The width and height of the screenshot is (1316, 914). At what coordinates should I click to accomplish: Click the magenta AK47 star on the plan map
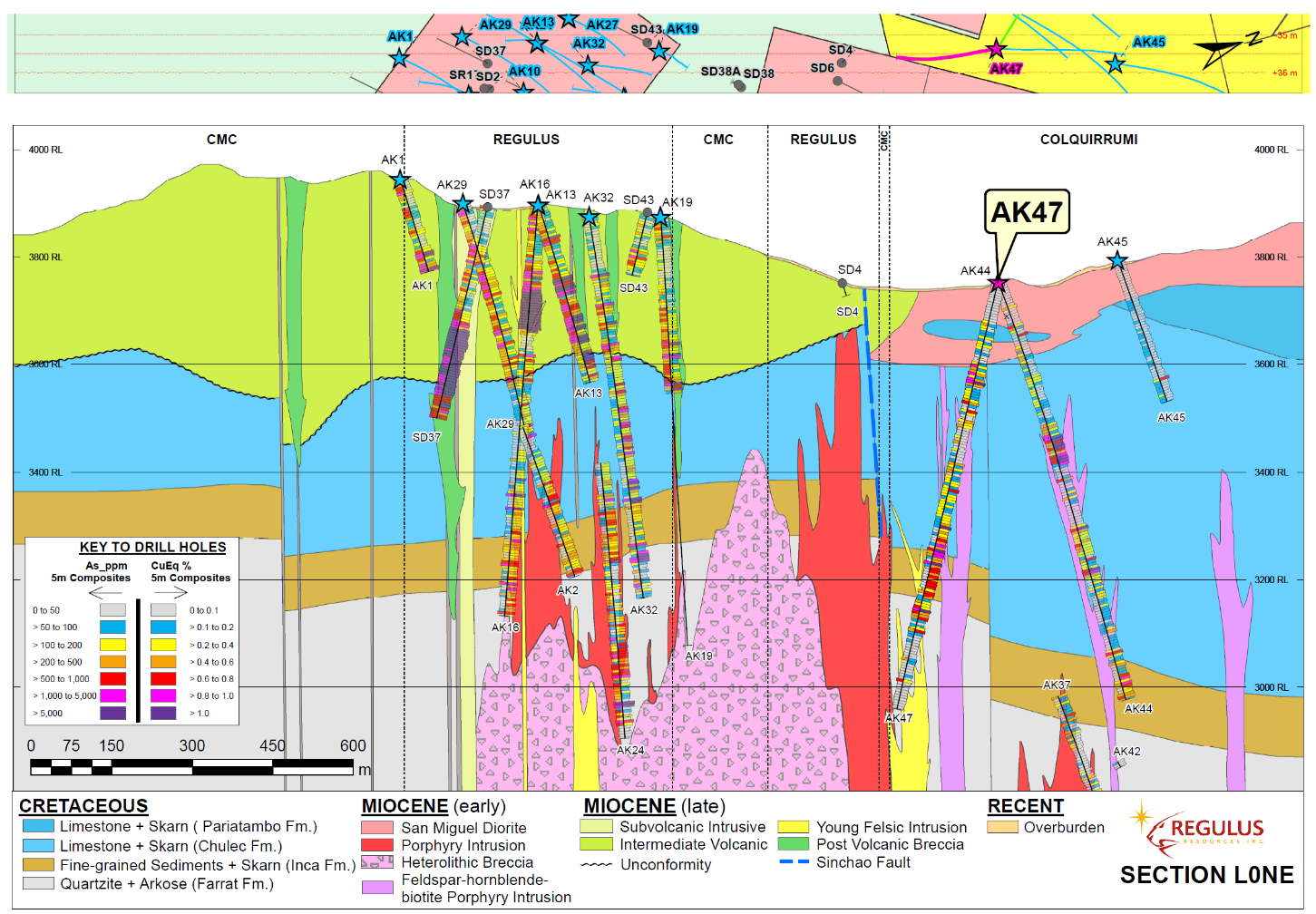tap(996, 49)
